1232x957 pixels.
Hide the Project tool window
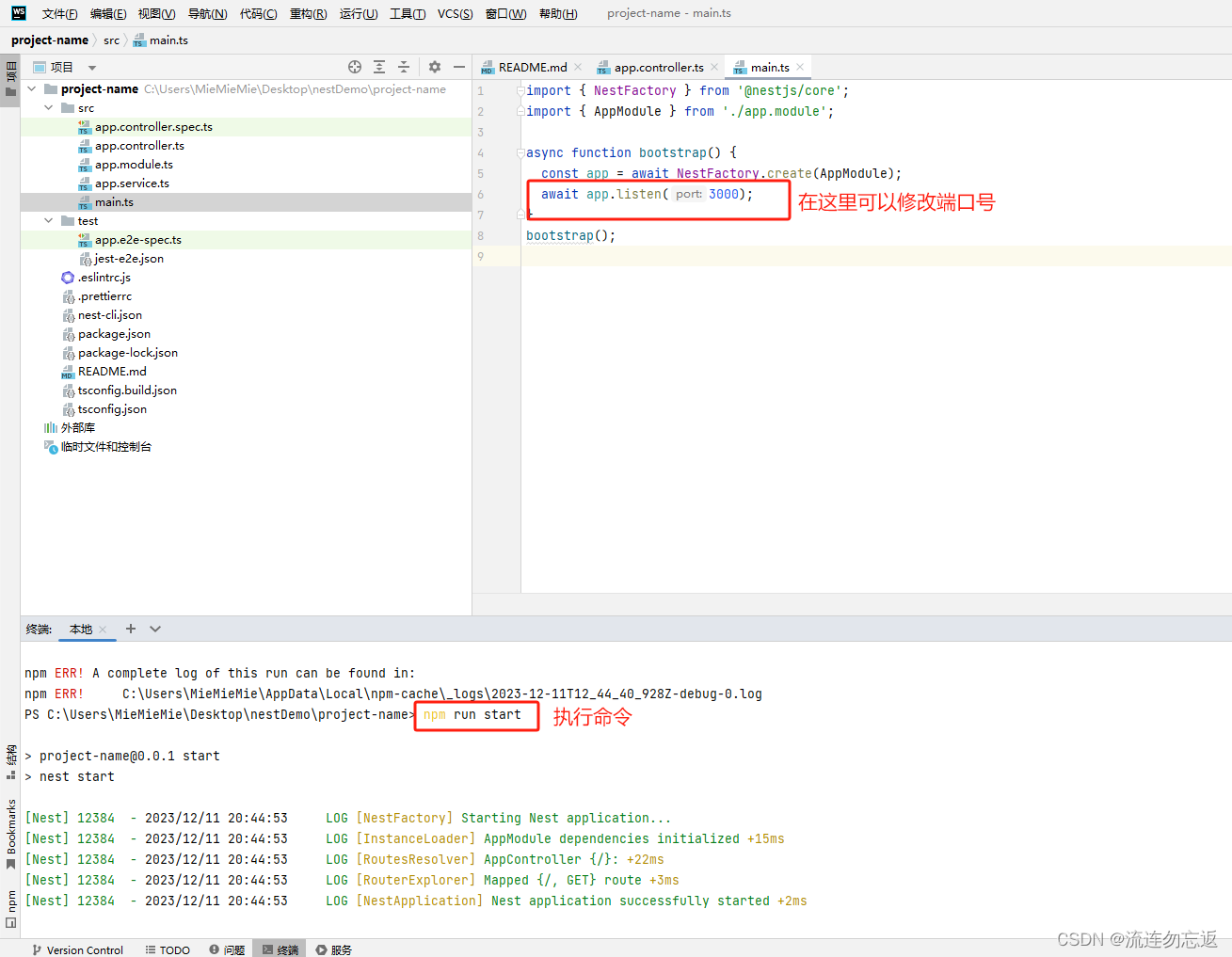pos(458,67)
